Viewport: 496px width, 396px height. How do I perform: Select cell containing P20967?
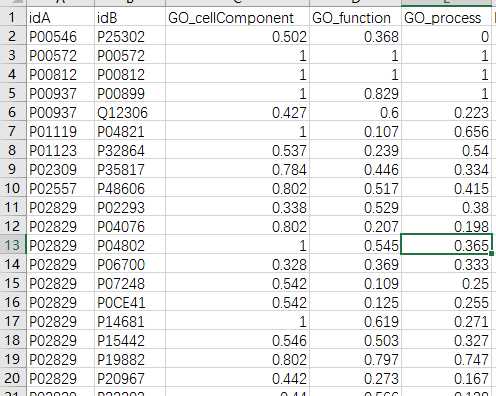130,378
